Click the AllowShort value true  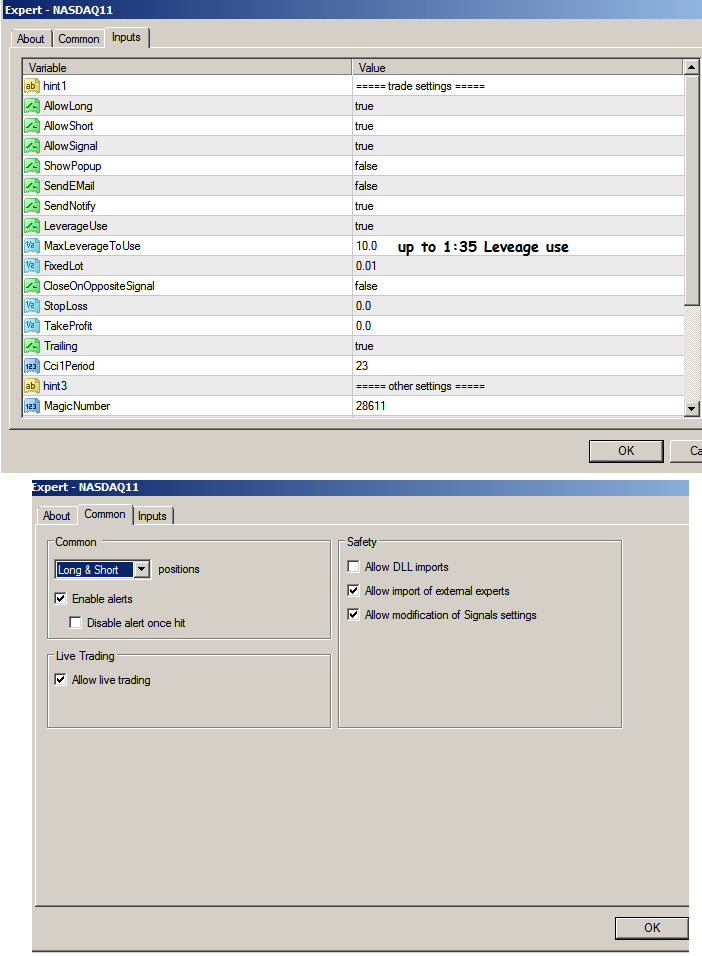364,126
